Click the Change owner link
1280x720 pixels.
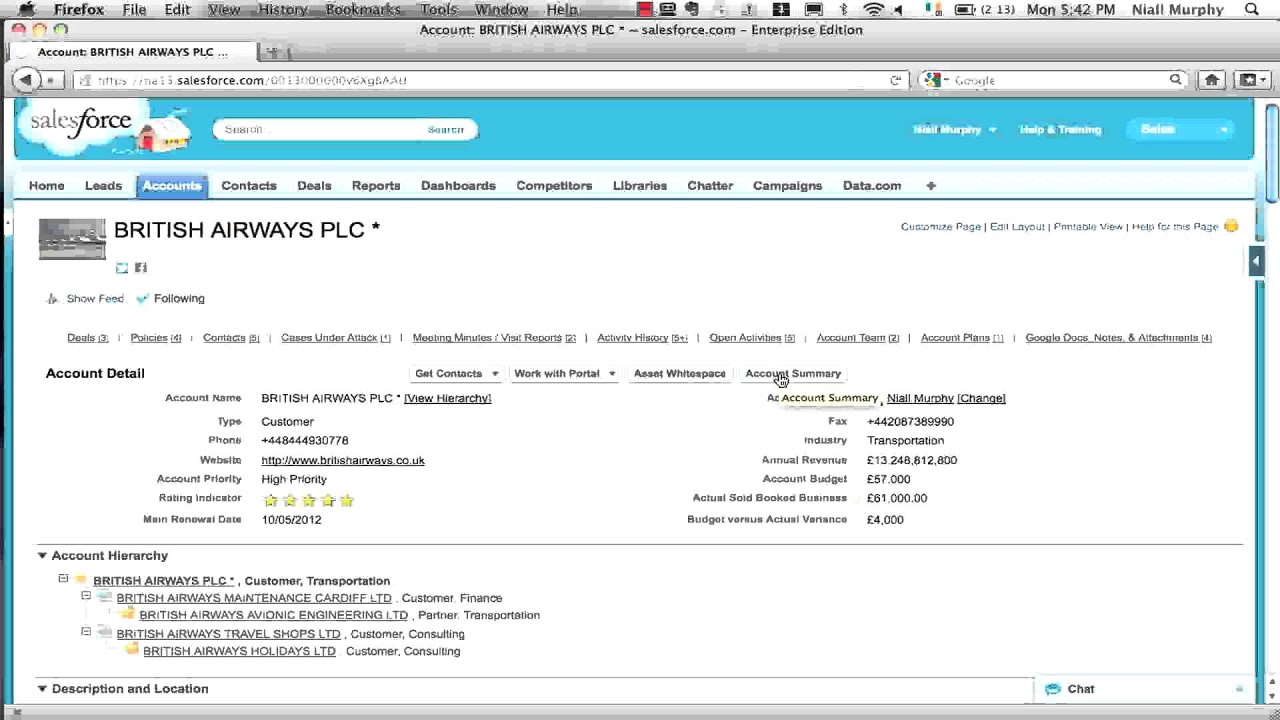(981, 398)
